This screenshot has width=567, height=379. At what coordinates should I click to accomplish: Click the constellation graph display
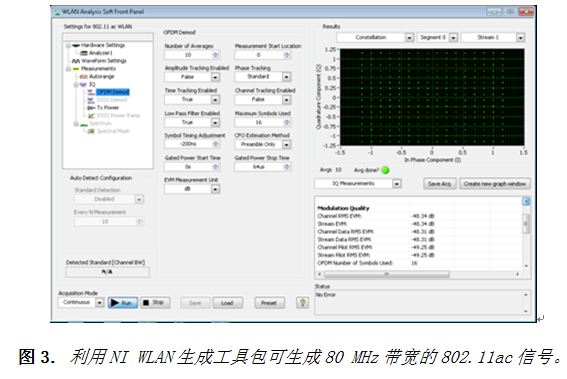[432, 97]
